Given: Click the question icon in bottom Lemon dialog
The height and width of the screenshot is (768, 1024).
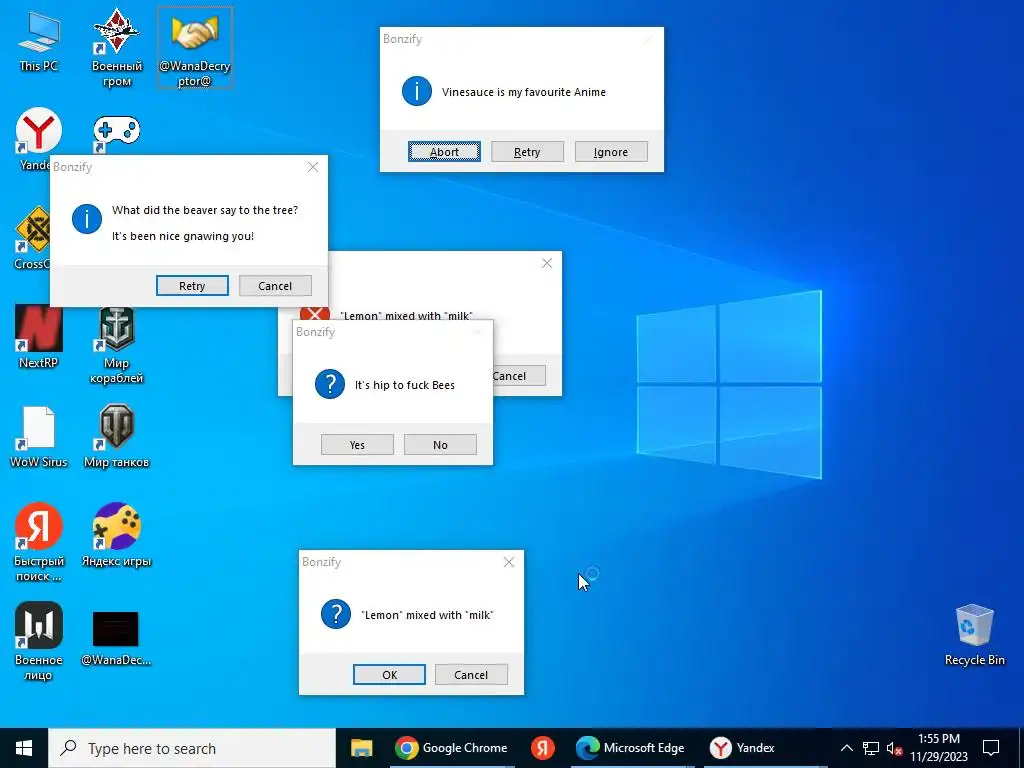Looking at the screenshot, I should click(336, 614).
